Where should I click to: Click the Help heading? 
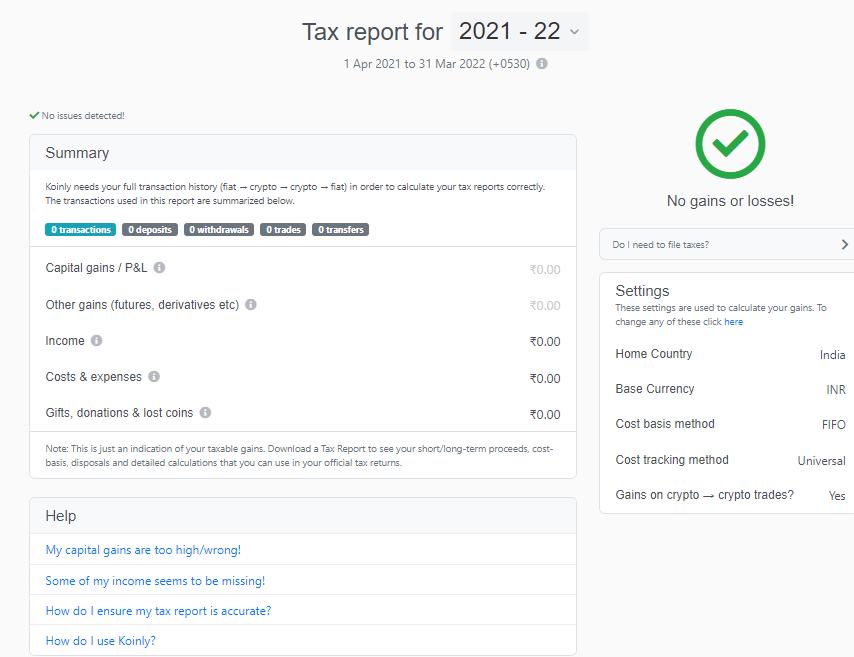[x=61, y=516]
